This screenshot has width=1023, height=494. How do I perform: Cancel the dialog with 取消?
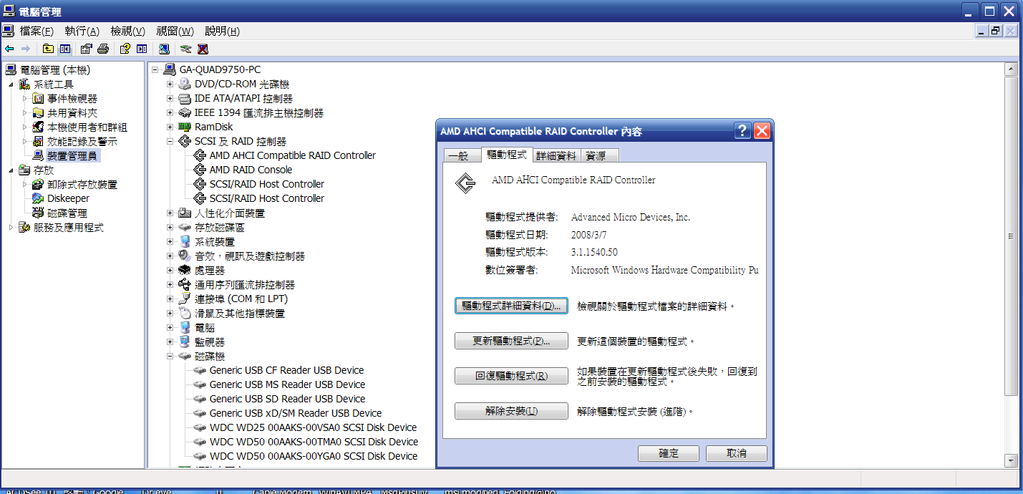coord(737,453)
